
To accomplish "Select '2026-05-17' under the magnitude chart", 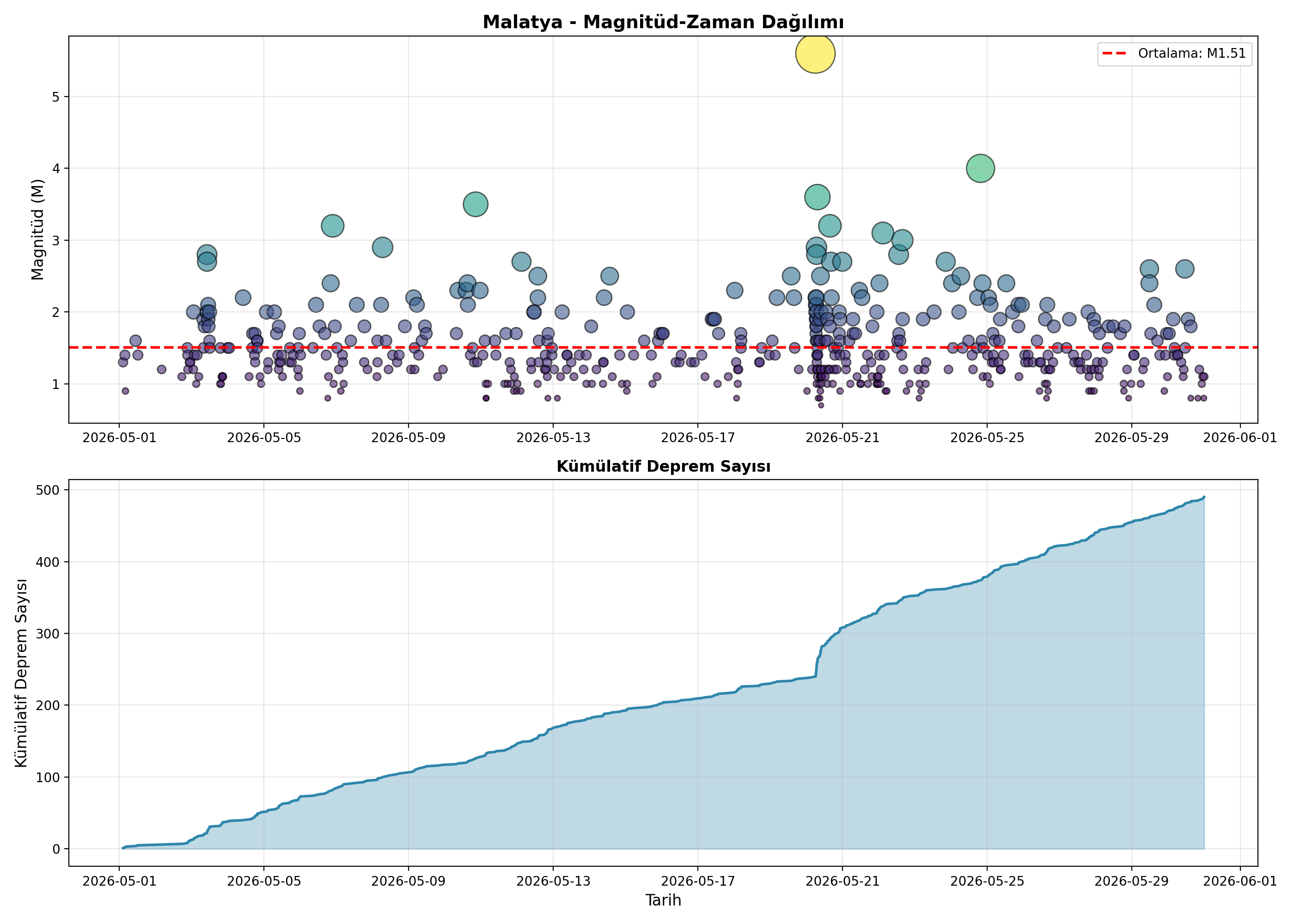I will pyautogui.click(x=698, y=438).
